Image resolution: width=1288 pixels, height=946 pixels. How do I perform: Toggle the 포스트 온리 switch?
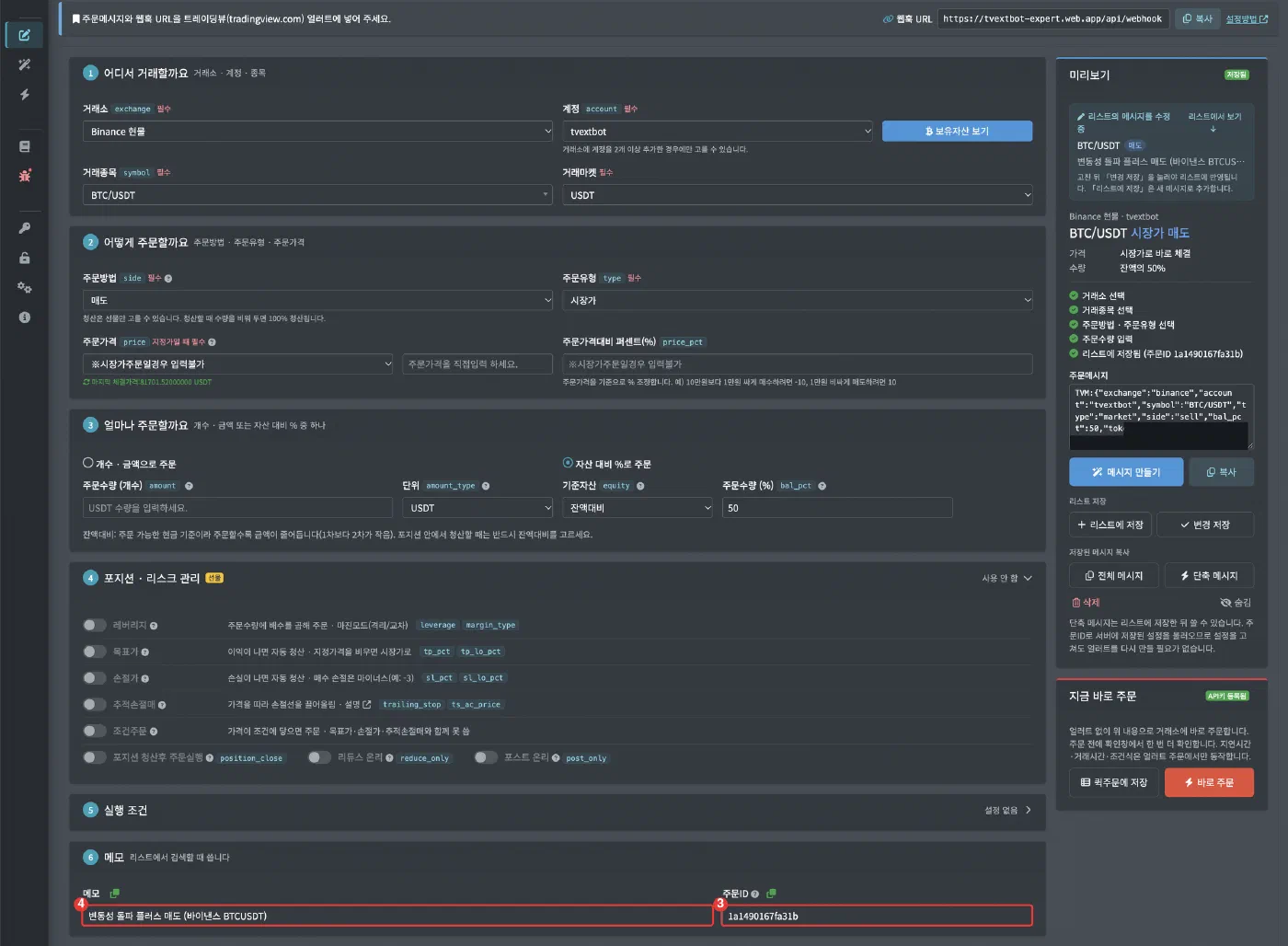point(486,757)
